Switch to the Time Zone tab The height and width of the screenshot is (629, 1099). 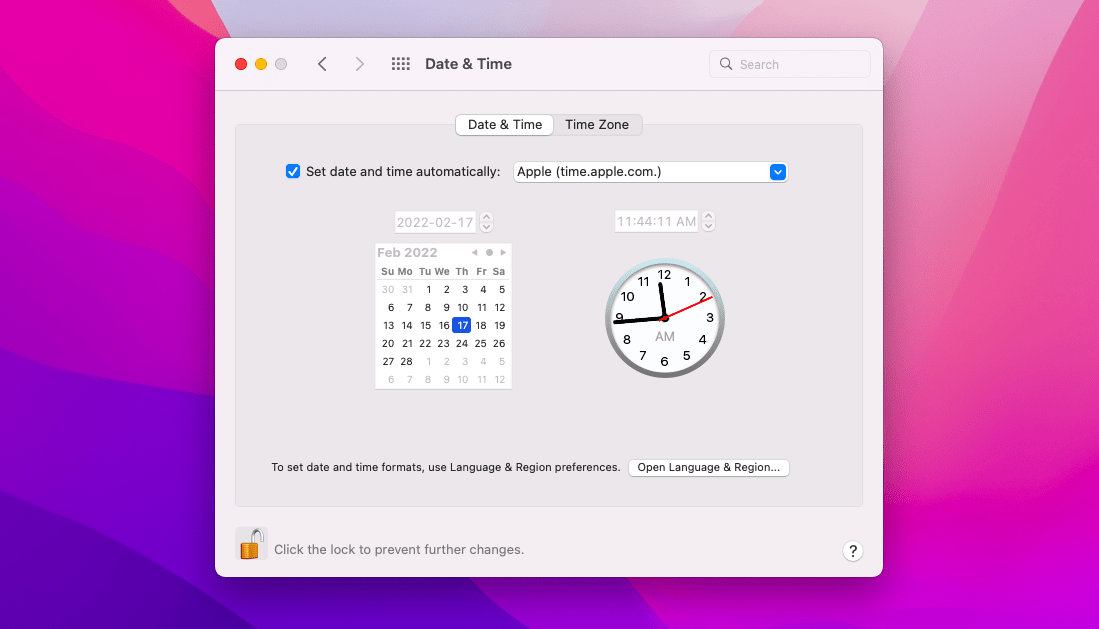[x=597, y=124]
